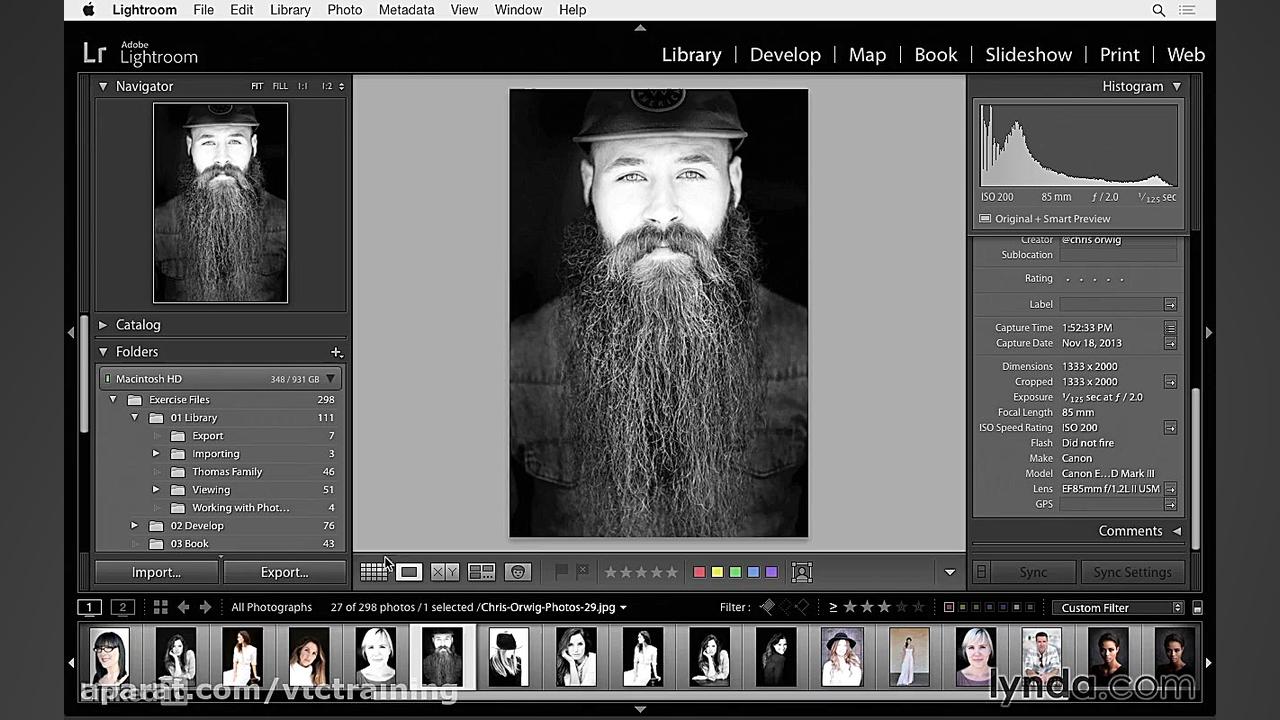Screen dimensions: 1280x720
Task: Enable the pick flag filter
Action: click(x=767, y=606)
